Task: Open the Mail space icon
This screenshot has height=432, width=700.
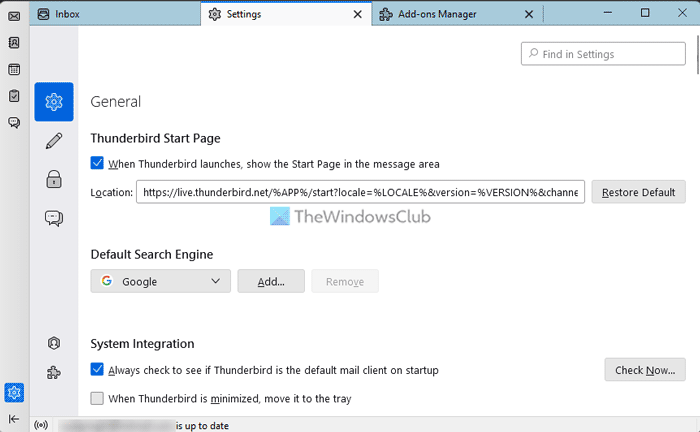Action: [14, 17]
